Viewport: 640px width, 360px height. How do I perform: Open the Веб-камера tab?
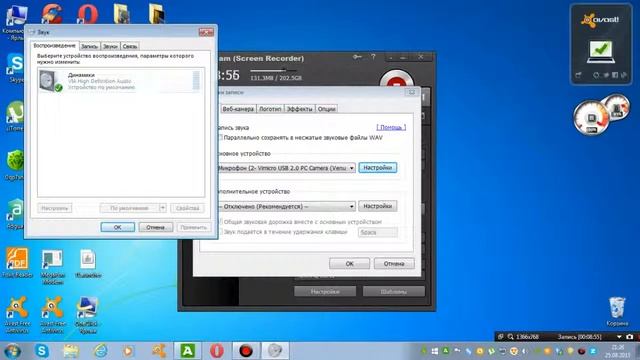238,109
